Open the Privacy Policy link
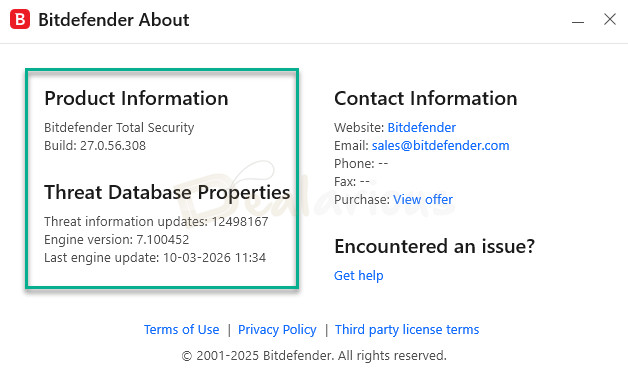Screen dimensions: 628x388 (x=277, y=330)
